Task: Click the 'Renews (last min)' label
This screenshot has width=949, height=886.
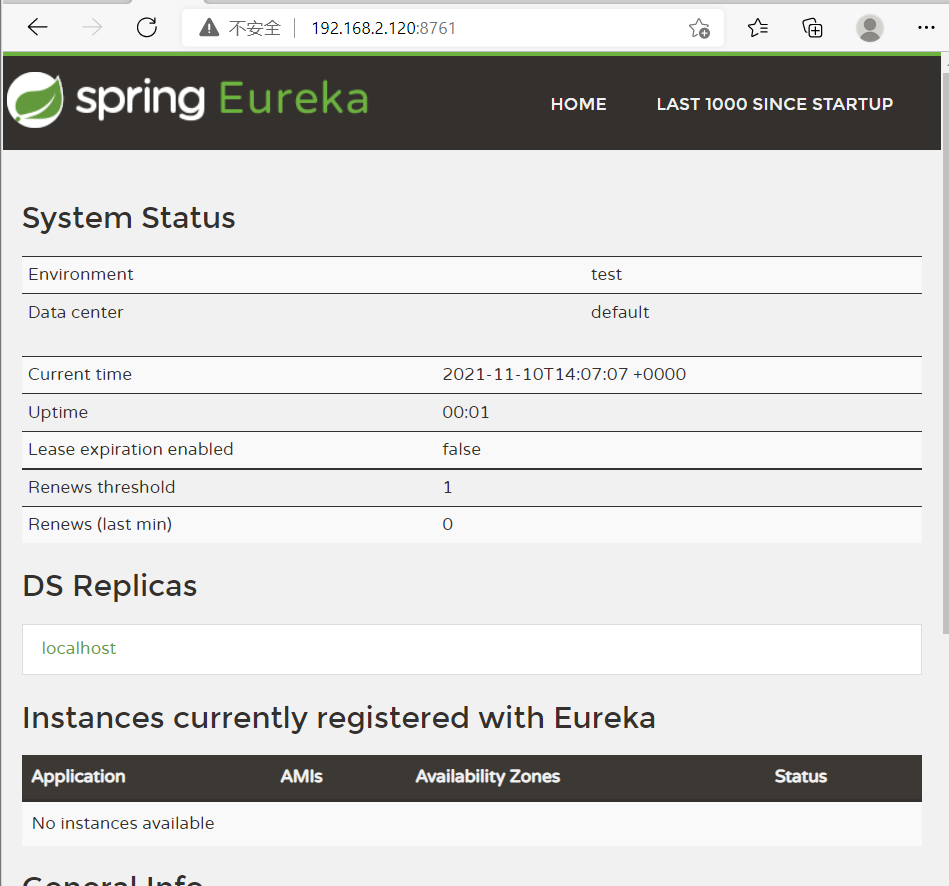Action: click(x=100, y=524)
